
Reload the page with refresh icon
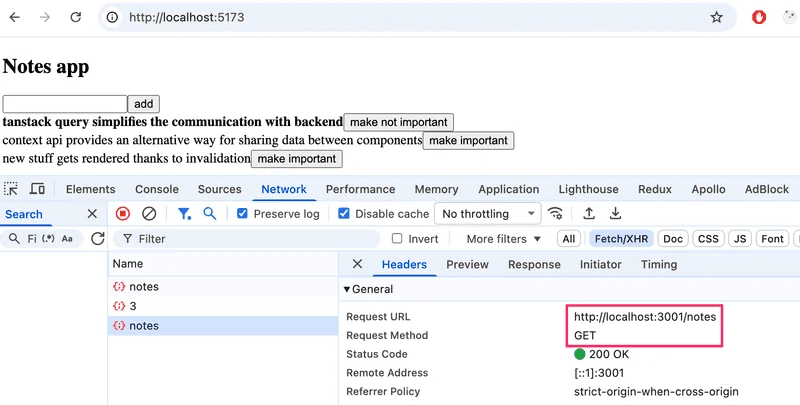pos(76,17)
